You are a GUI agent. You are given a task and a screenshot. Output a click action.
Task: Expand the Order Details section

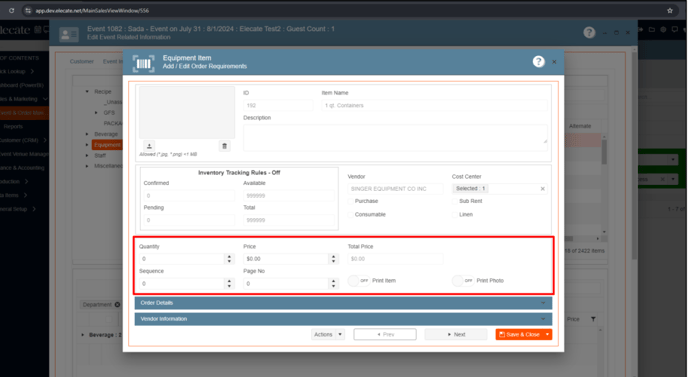(x=343, y=303)
